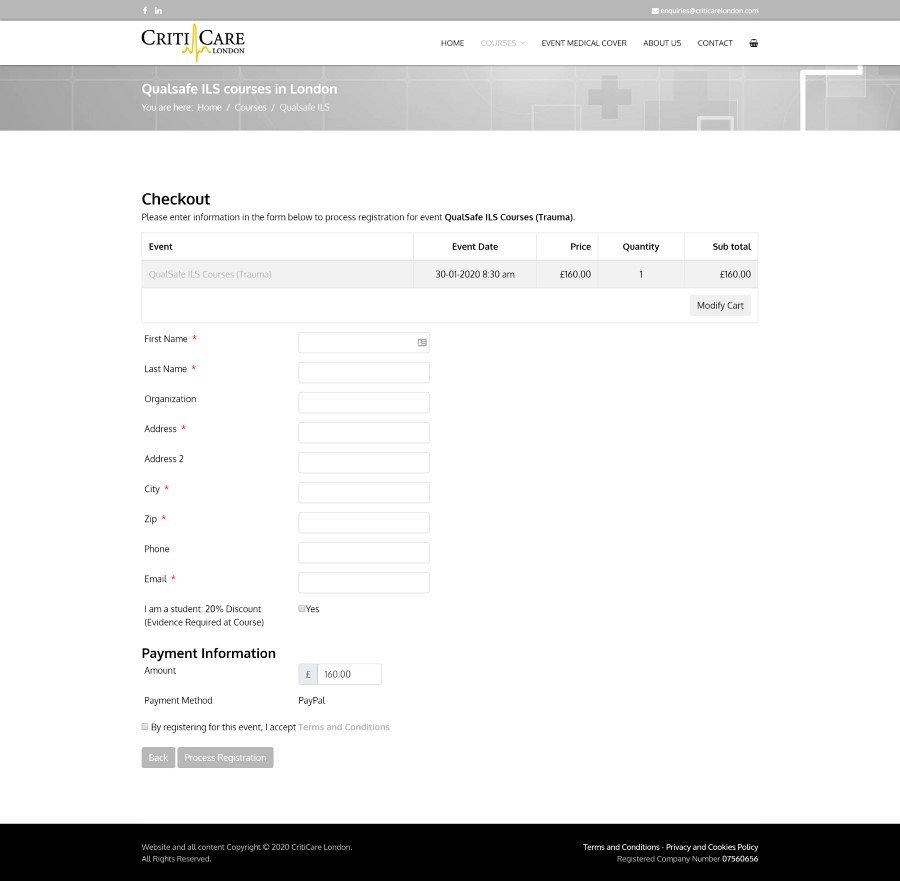Open the Contact menu item
900x881 pixels.
[x=715, y=43]
